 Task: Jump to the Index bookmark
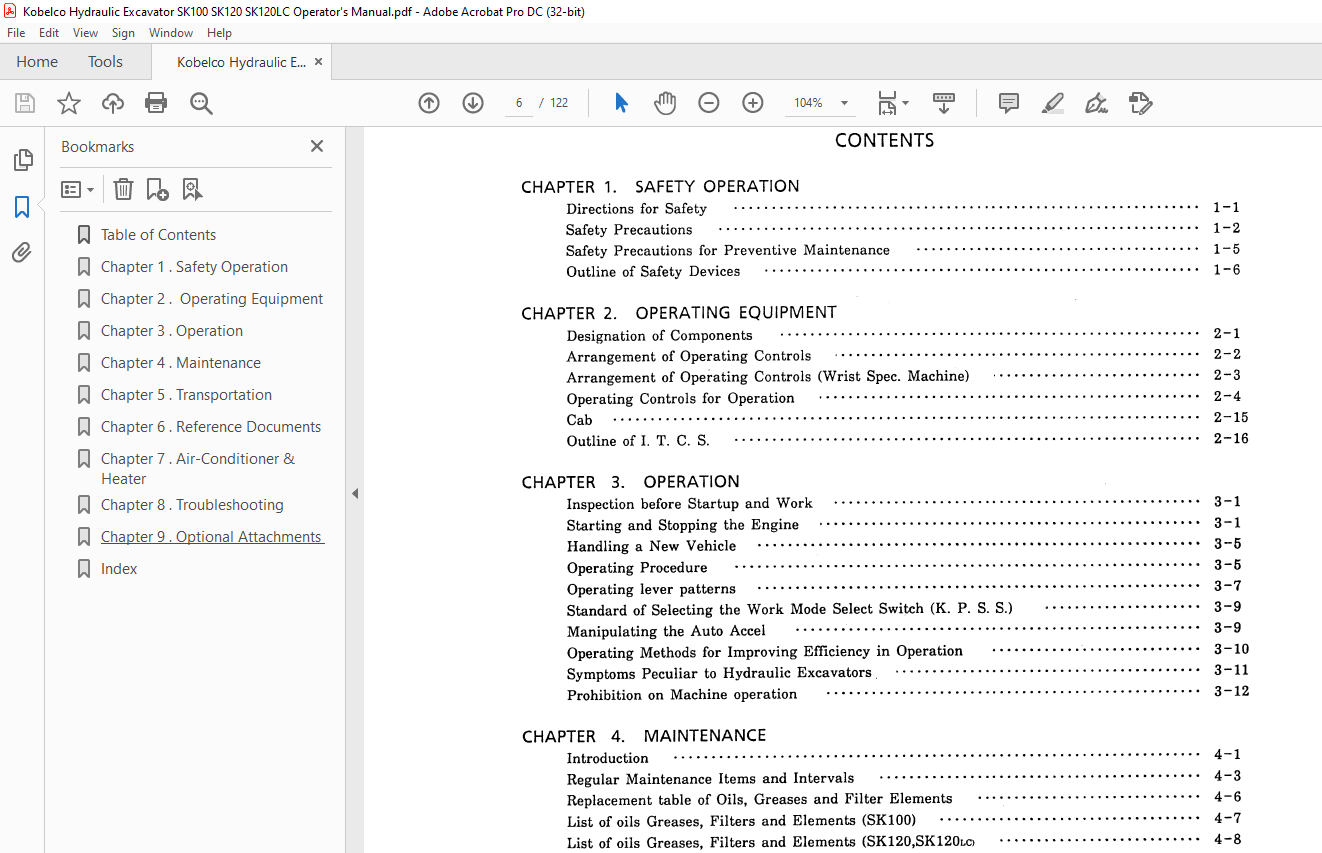(119, 569)
